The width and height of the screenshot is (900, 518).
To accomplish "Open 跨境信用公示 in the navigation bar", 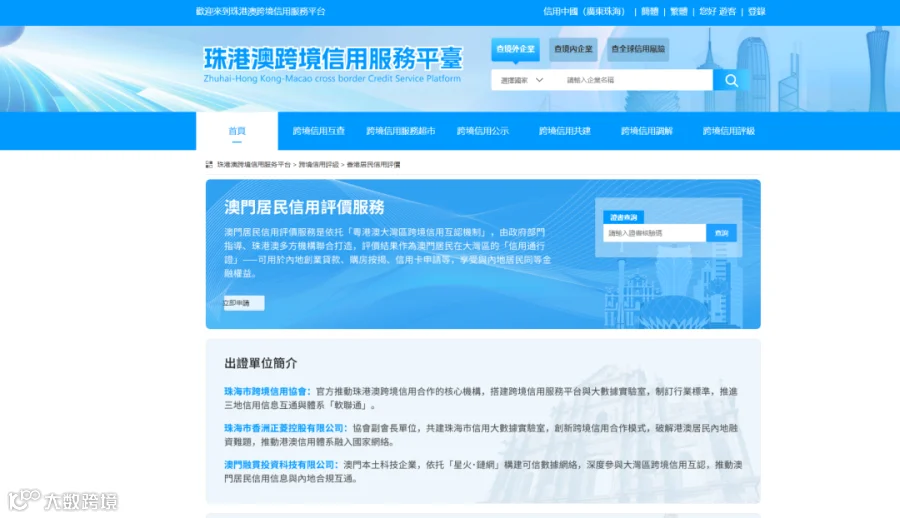I will tap(482, 131).
